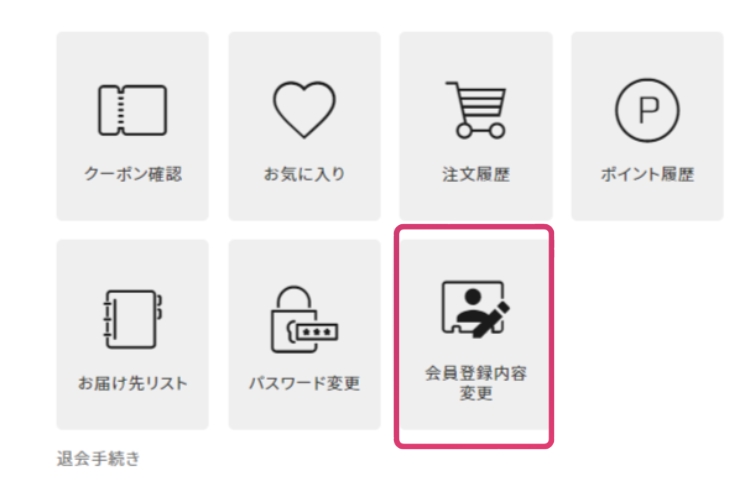Viewport: 750px width, 480px height.
Task: Go to order history tile
Action: click(476, 126)
